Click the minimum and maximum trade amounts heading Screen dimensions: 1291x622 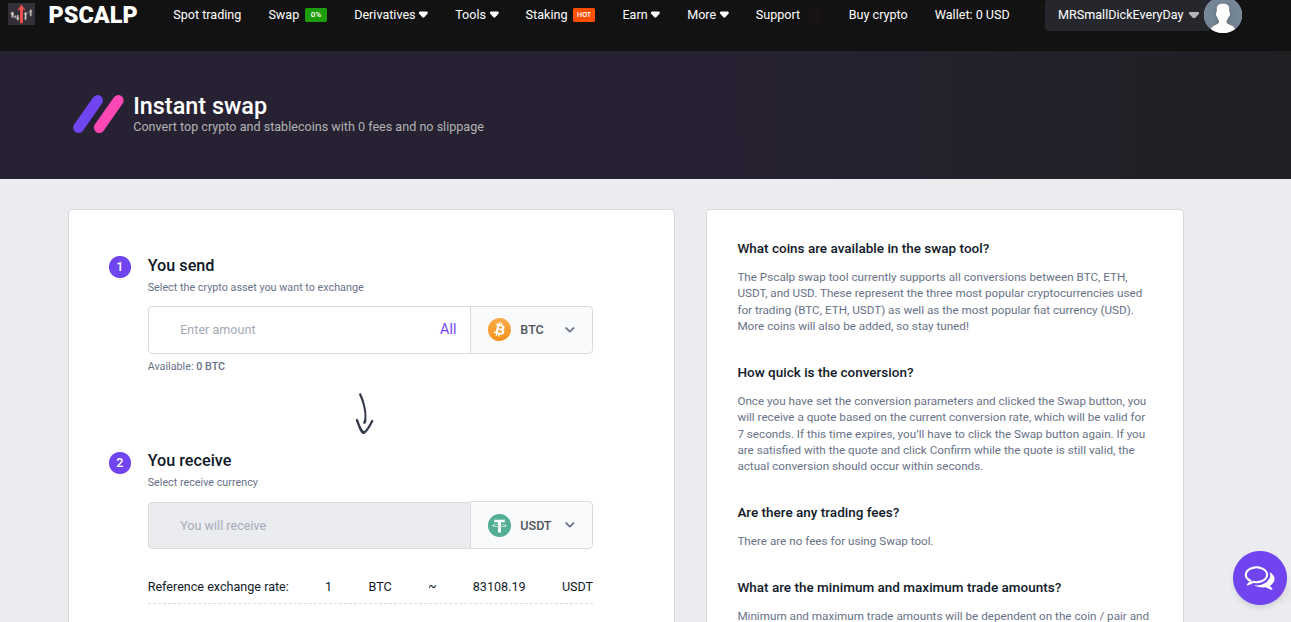click(x=899, y=588)
